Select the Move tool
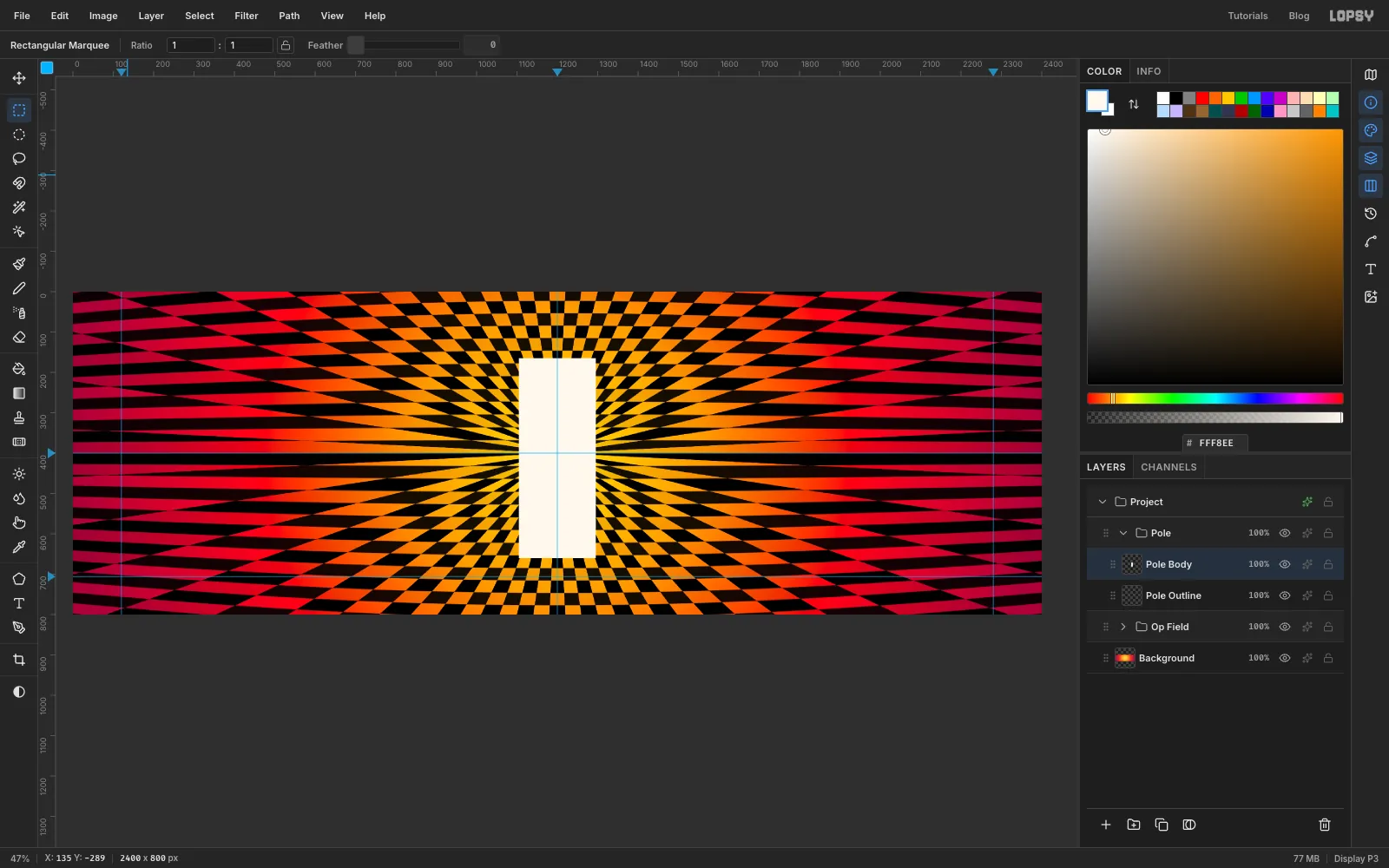The height and width of the screenshot is (868, 1389). [x=19, y=78]
